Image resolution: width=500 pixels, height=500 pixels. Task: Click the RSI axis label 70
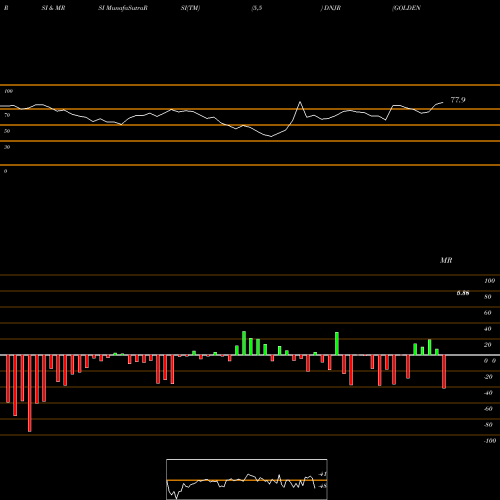(7, 115)
